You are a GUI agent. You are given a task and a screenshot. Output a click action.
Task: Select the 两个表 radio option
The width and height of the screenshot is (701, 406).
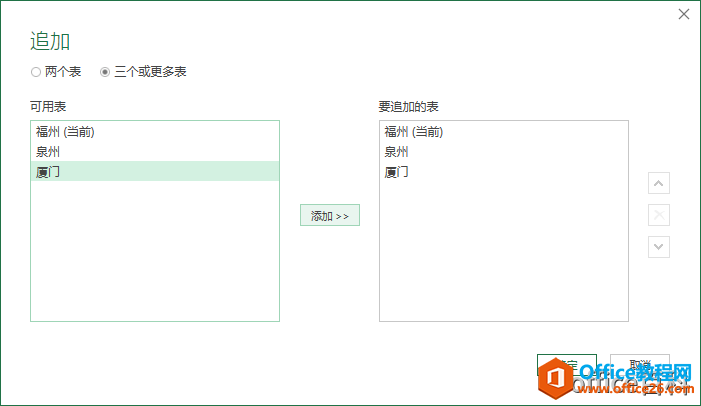[x=36, y=72]
